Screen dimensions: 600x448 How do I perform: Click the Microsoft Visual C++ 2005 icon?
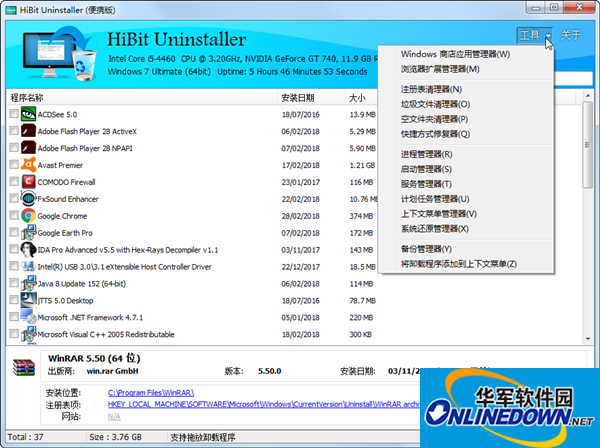pyautogui.click(x=28, y=334)
